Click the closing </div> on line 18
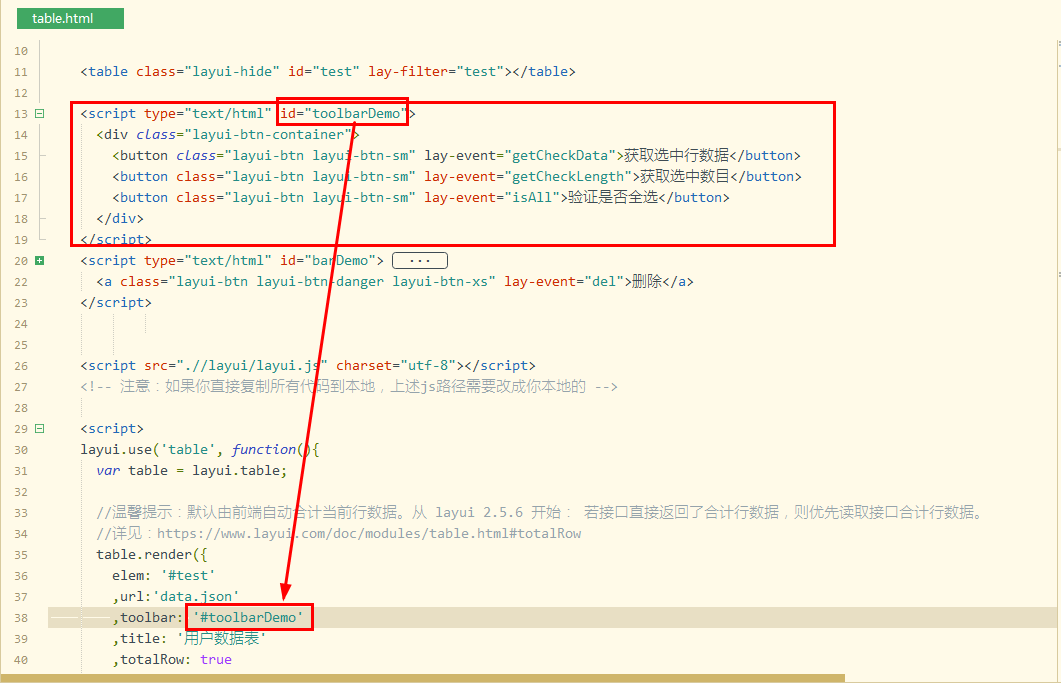1061x683 pixels. tap(120, 219)
